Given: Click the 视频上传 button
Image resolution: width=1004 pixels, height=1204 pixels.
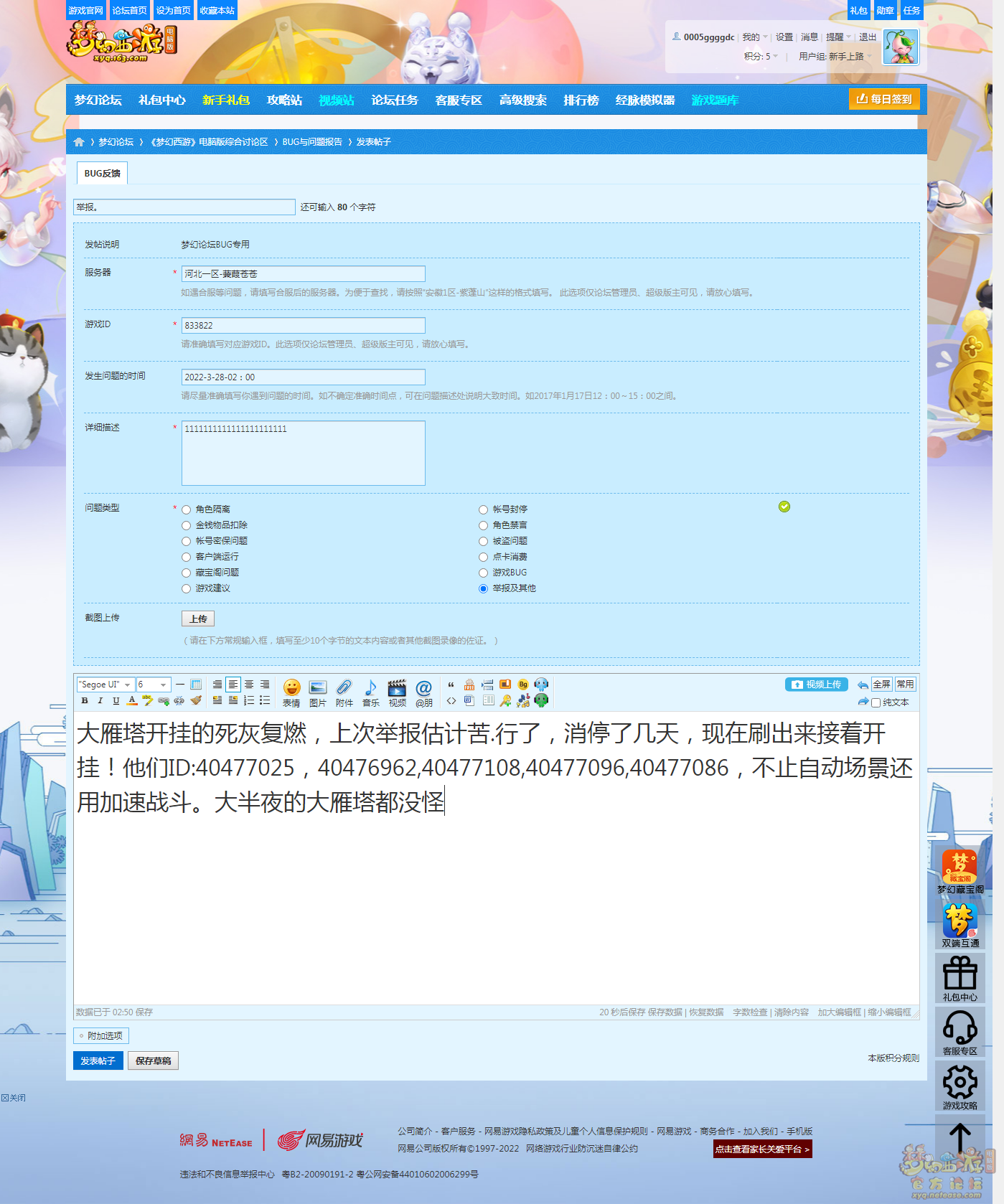Looking at the screenshot, I should point(817,685).
